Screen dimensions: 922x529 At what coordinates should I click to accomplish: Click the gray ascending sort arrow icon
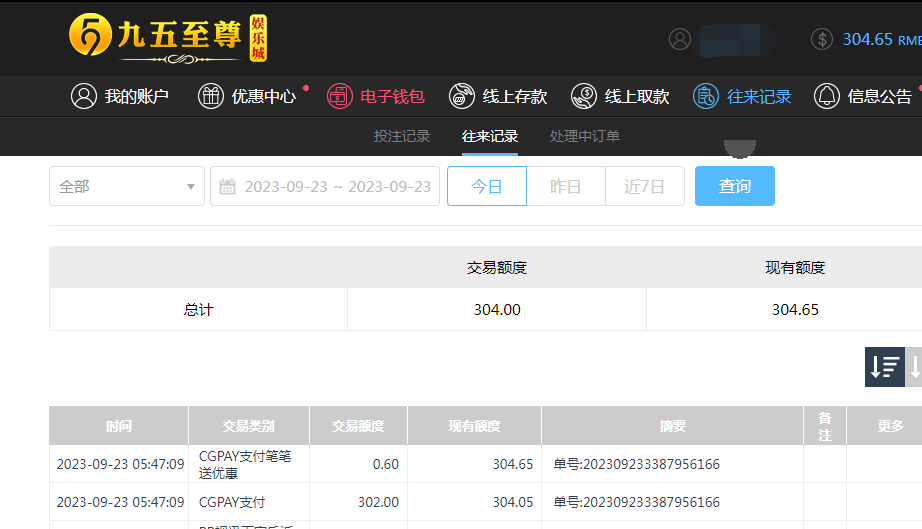click(x=914, y=367)
